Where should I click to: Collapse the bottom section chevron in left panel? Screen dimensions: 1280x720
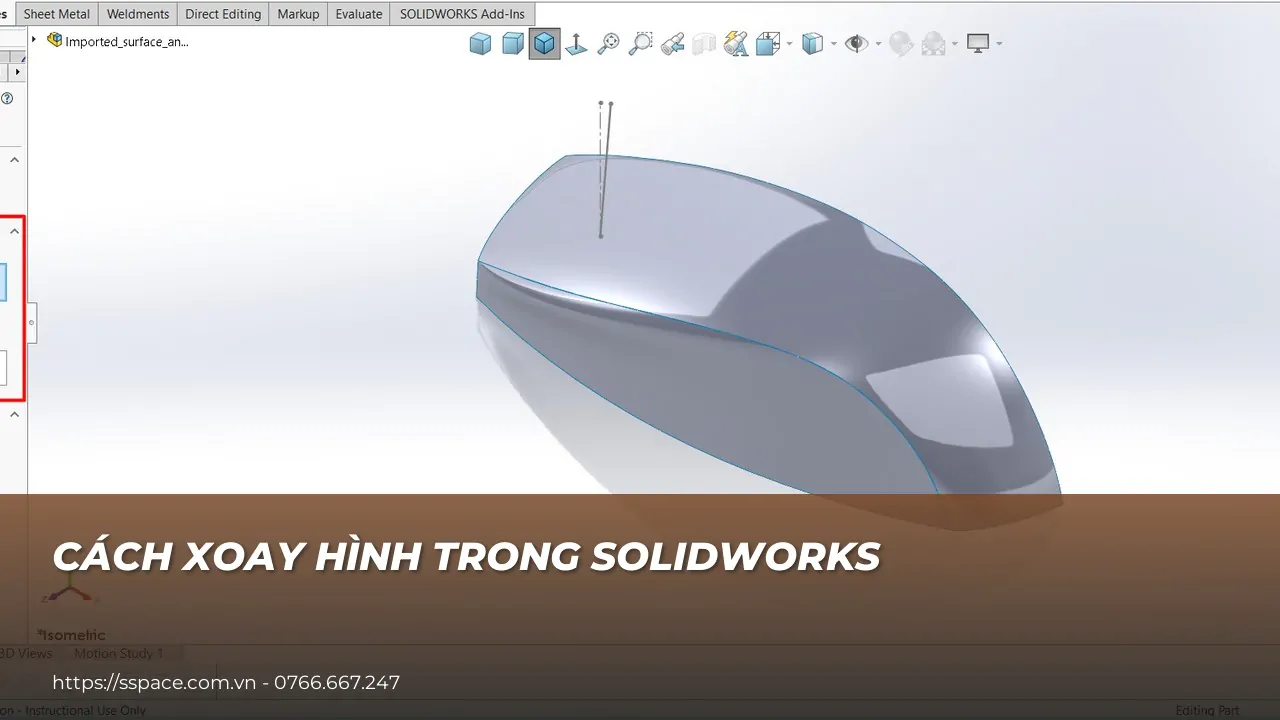click(x=15, y=414)
